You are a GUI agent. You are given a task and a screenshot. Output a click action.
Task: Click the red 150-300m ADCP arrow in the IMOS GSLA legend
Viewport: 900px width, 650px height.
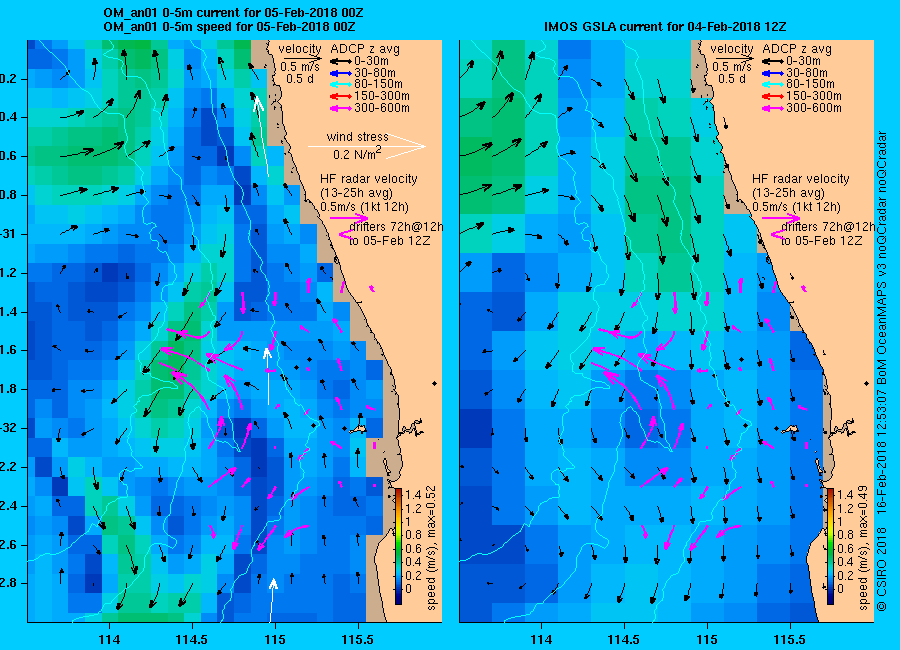click(x=773, y=96)
